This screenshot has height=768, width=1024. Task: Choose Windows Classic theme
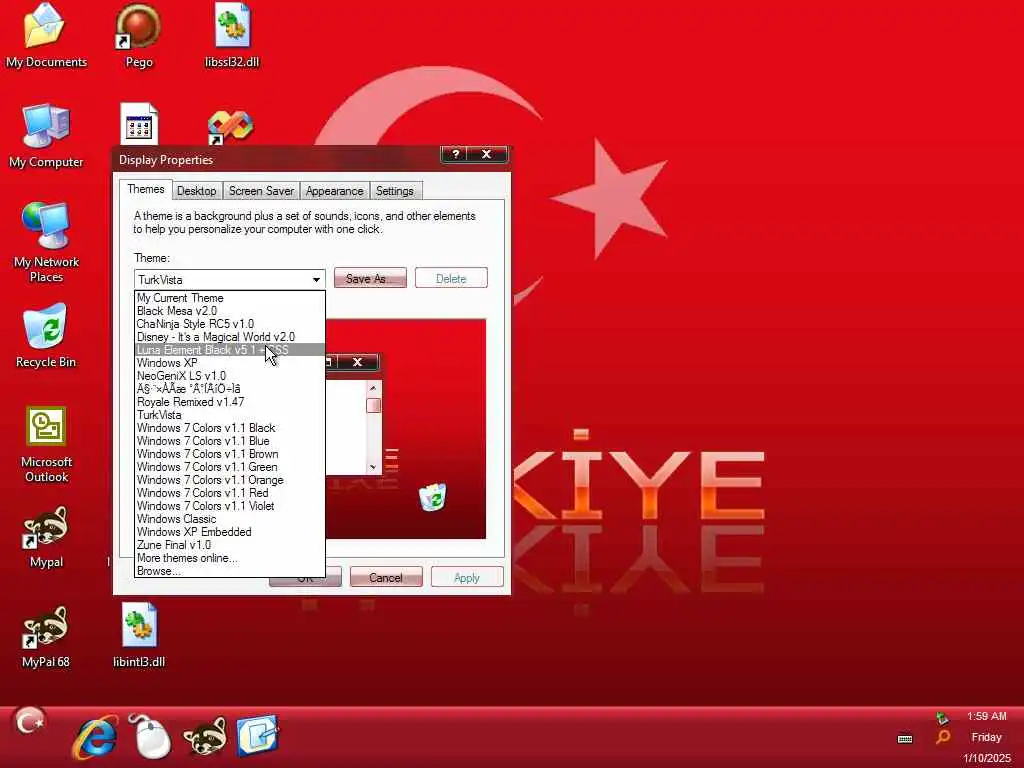pyautogui.click(x=229, y=519)
